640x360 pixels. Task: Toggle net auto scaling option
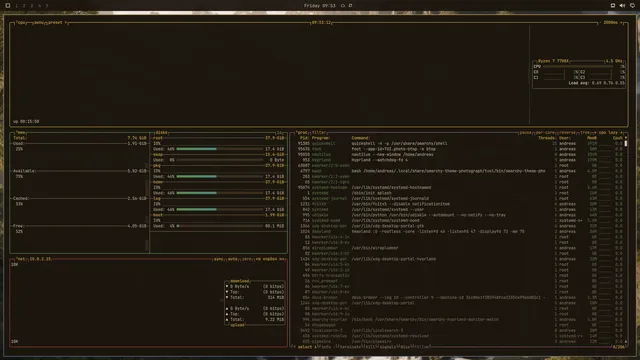[x=233, y=259]
